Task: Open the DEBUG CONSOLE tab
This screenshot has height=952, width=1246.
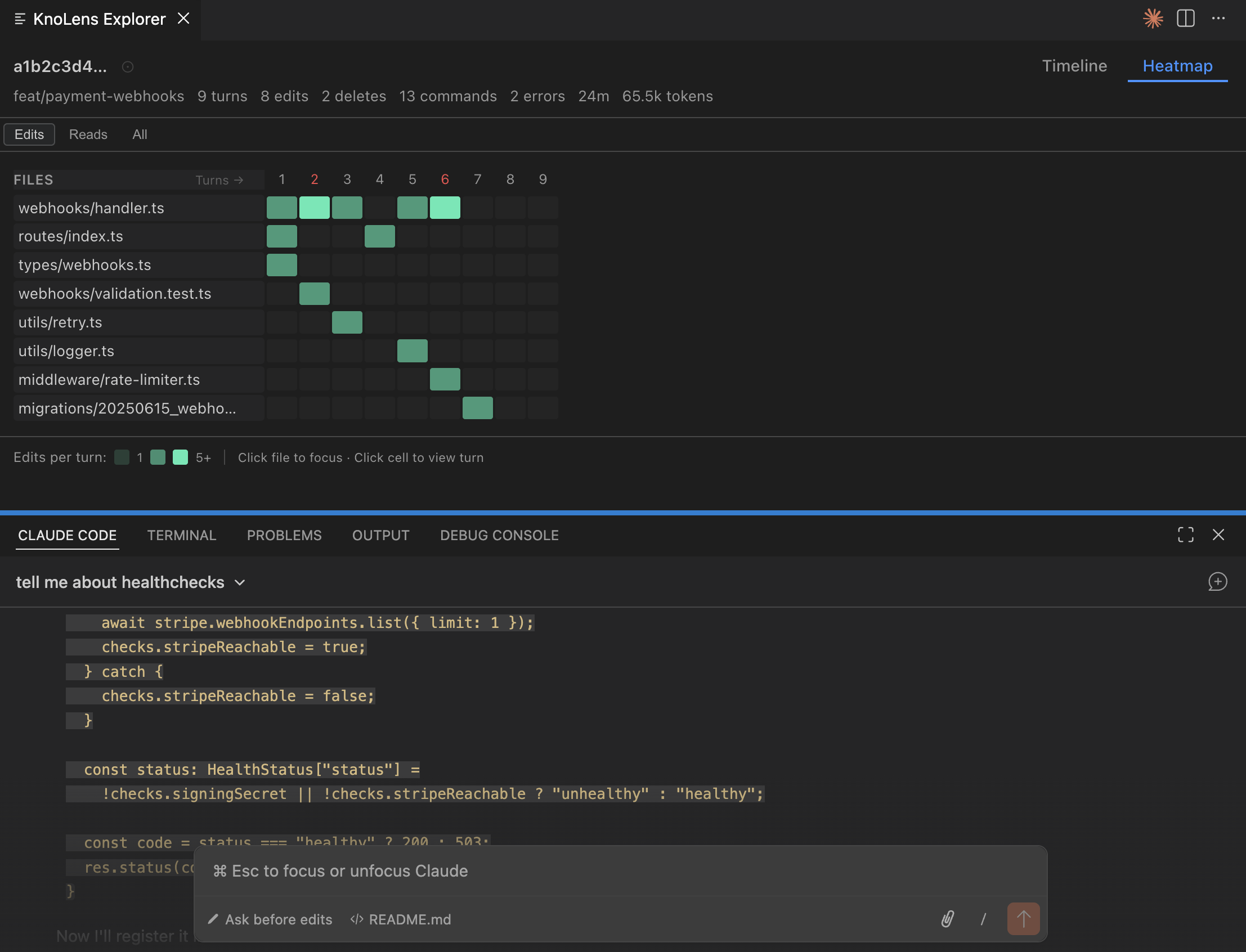Action: (499, 535)
